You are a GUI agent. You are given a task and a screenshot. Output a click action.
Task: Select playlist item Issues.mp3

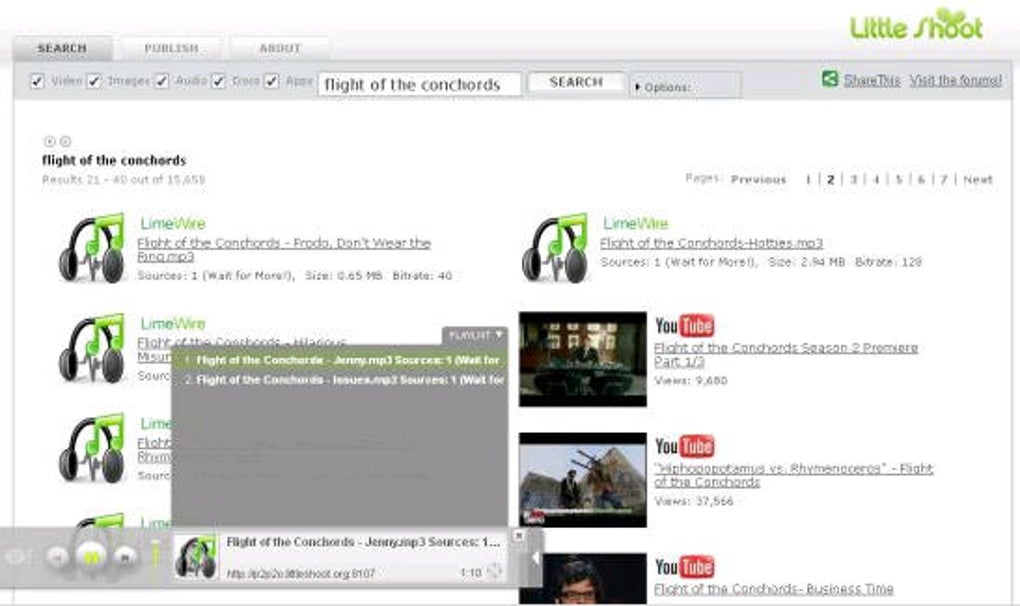(x=340, y=379)
